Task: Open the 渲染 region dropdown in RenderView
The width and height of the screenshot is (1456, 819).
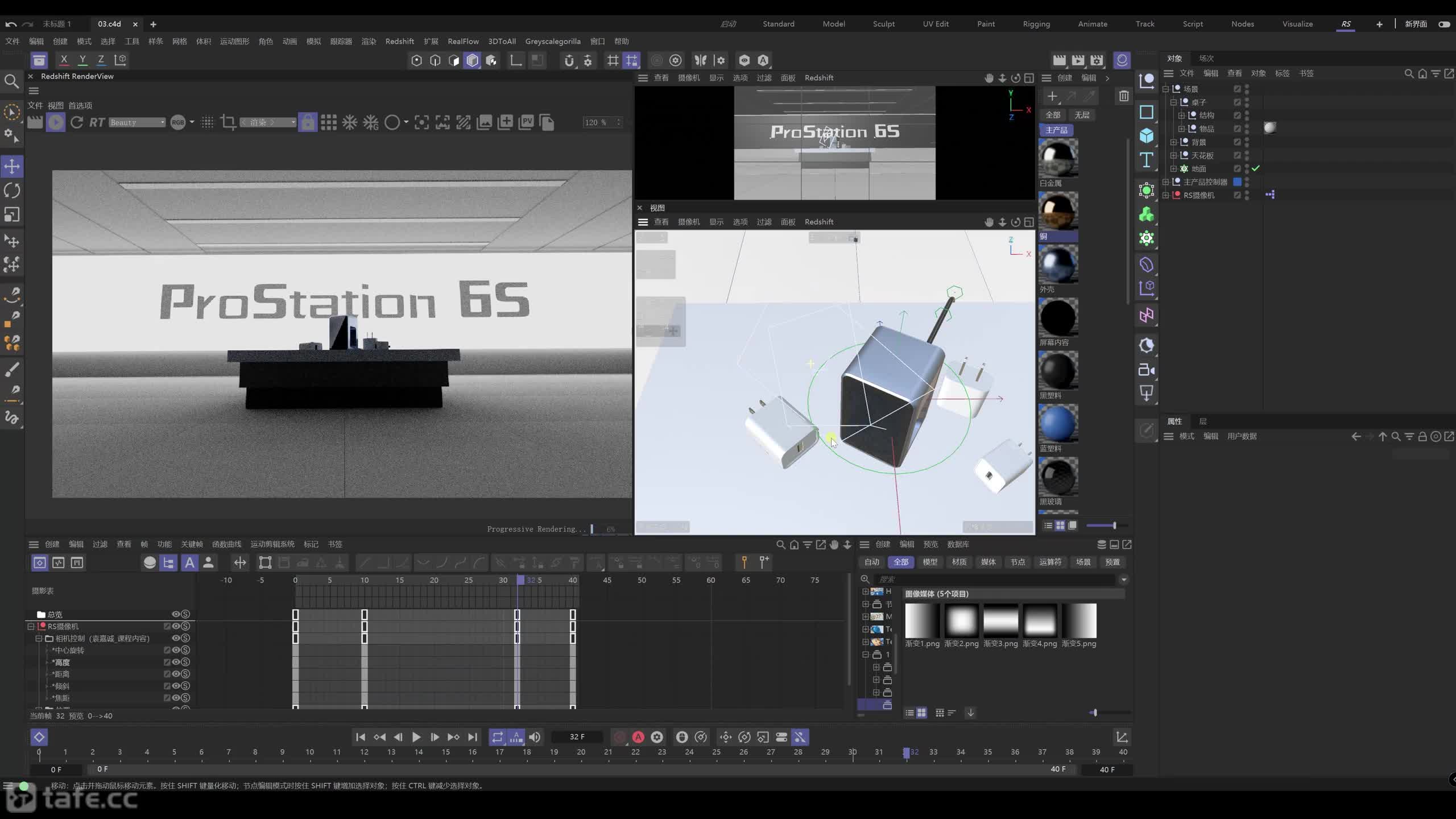Action: (x=268, y=122)
